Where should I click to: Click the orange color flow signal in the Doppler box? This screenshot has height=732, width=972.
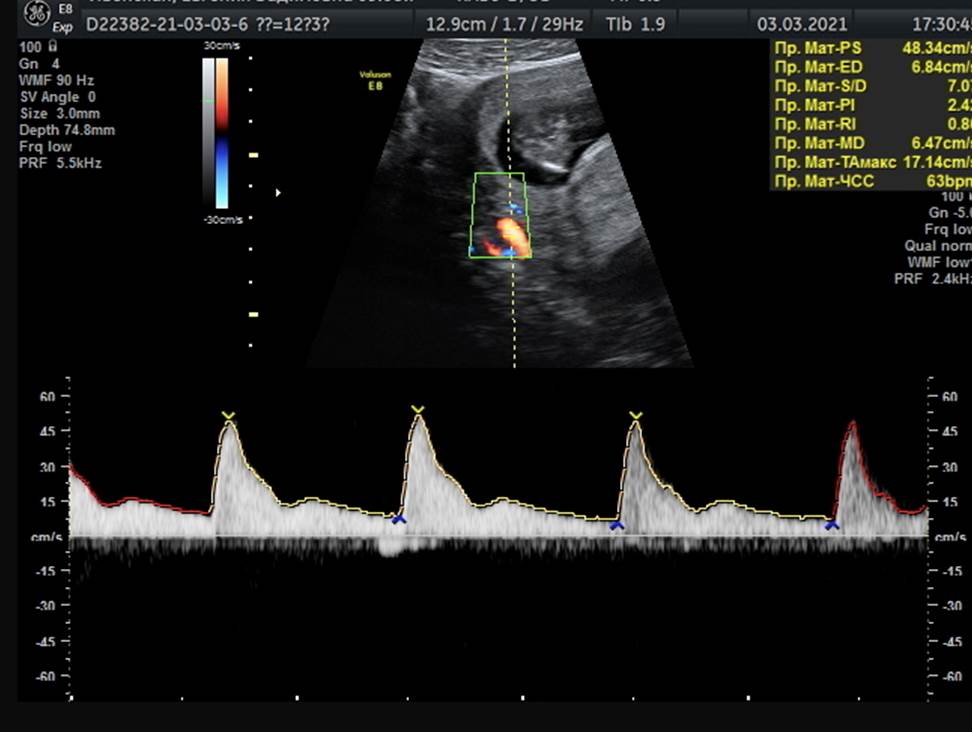click(x=513, y=234)
